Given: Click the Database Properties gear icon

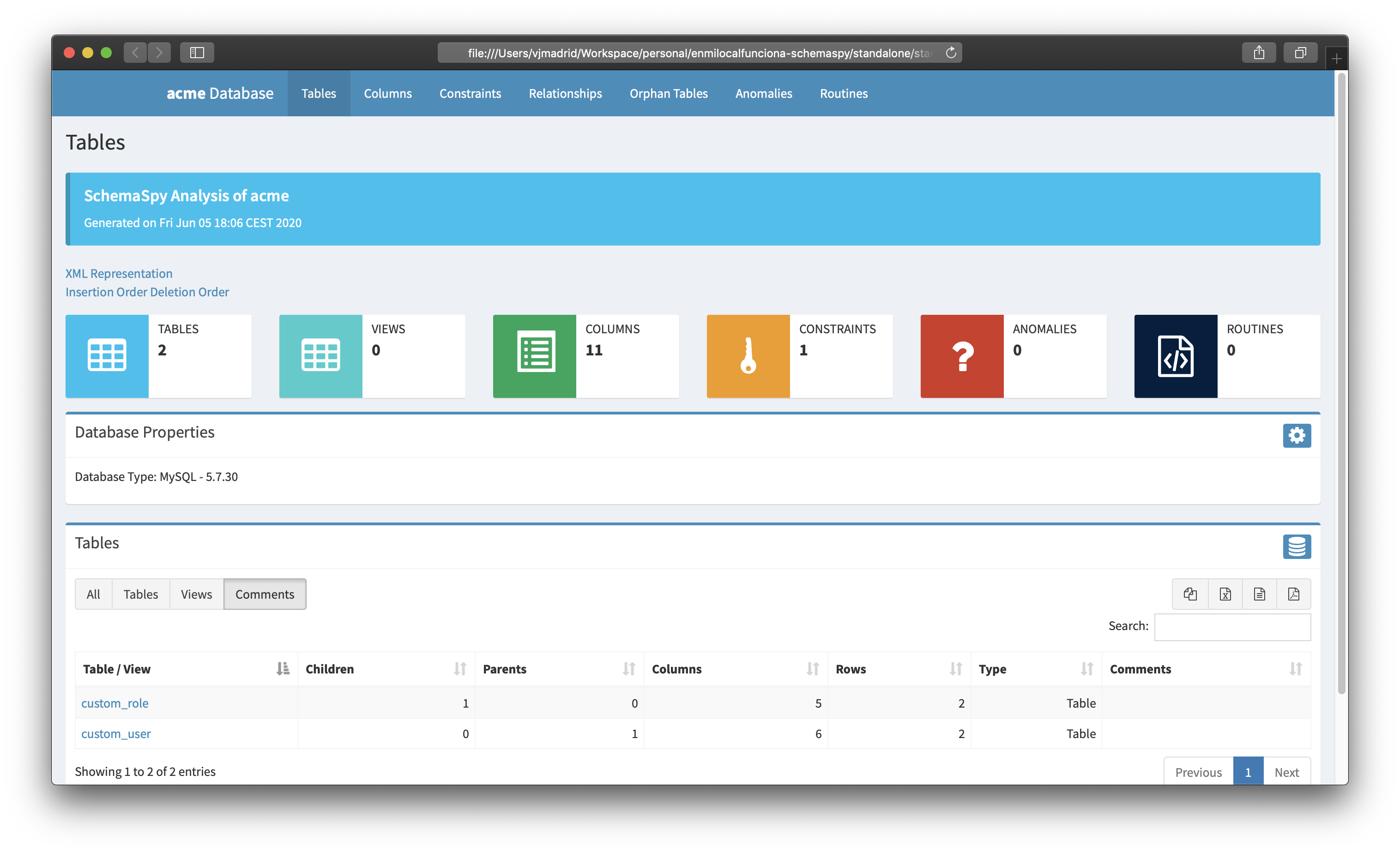Looking at the screenshot, I should 1297,436.
